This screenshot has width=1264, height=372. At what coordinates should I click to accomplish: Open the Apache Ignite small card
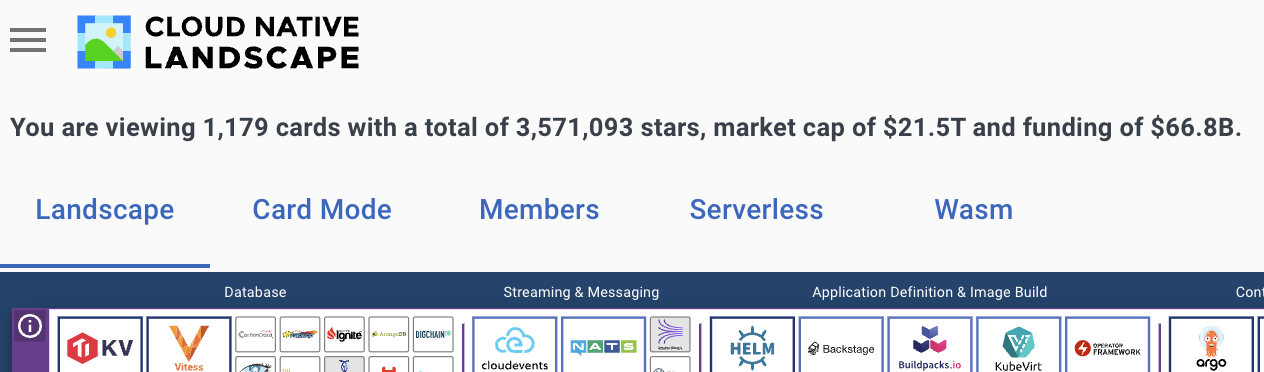[x=344, y=334]
